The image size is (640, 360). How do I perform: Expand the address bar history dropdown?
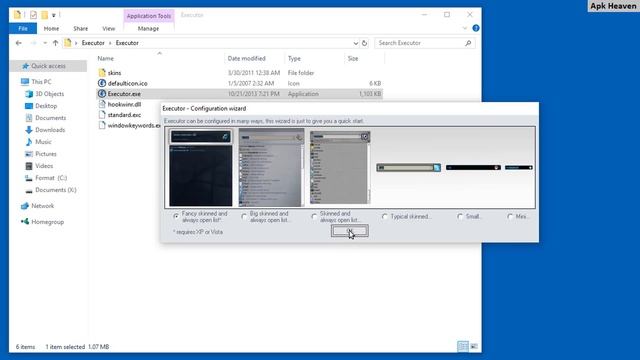coord(356,43)
